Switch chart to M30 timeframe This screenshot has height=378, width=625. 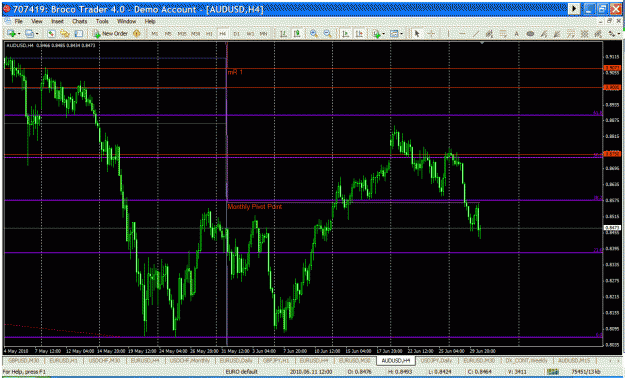[196, 34]
